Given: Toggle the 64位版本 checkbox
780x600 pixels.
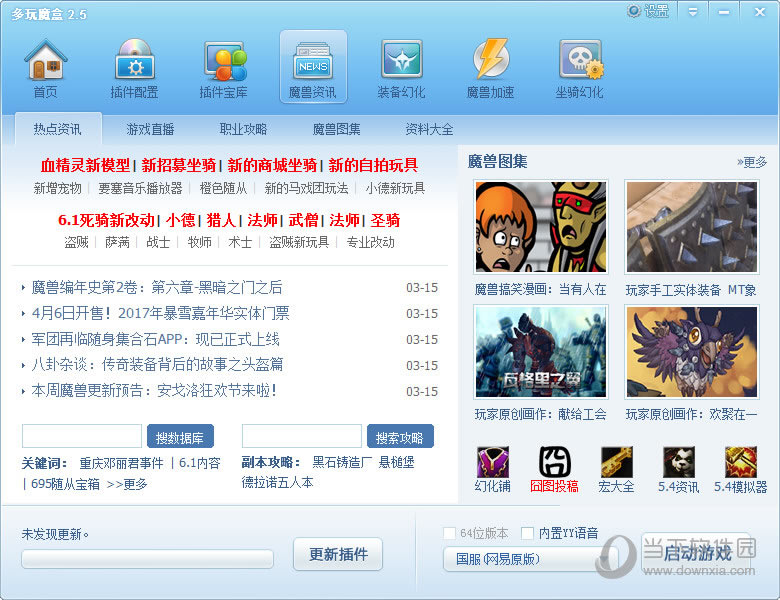Looking at the screenshot, I should click(449, 533).
